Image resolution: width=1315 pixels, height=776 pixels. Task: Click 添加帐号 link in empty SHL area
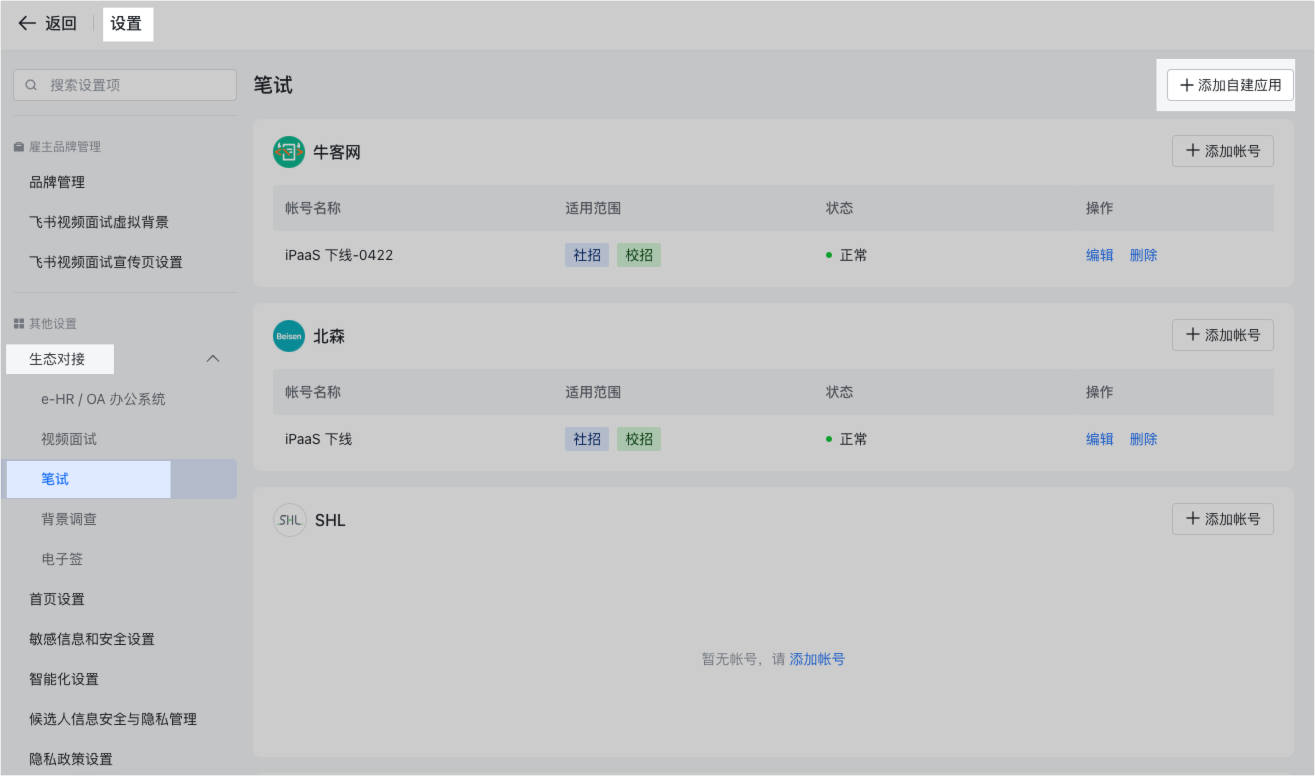817,659
